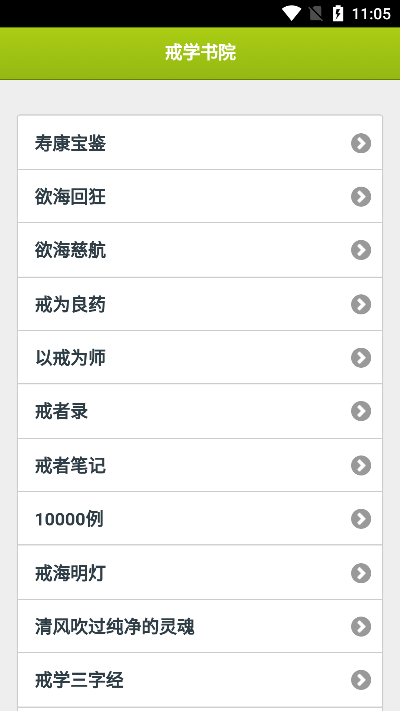Tap the chevron icon next to 欲海回狂
Screen dimensions: 400x711
361,197
